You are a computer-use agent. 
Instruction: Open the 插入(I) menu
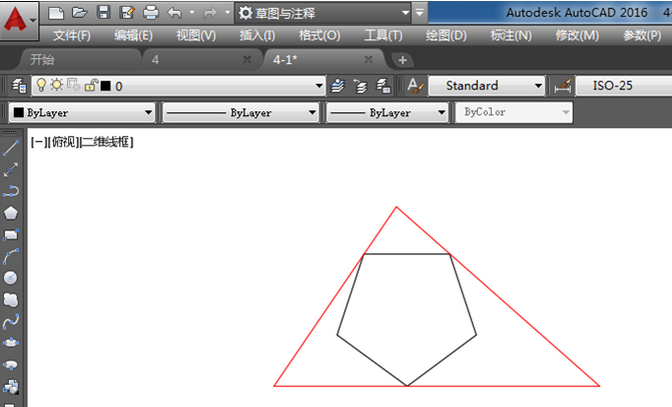point(257,35)
